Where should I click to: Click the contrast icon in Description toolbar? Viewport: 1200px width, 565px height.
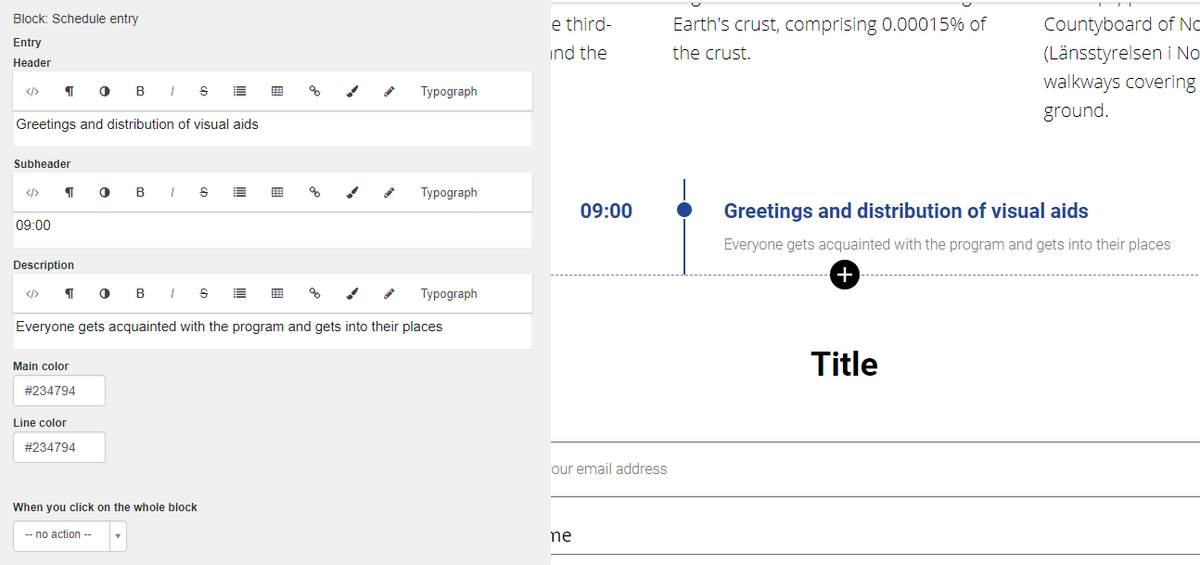pos(104,293)
